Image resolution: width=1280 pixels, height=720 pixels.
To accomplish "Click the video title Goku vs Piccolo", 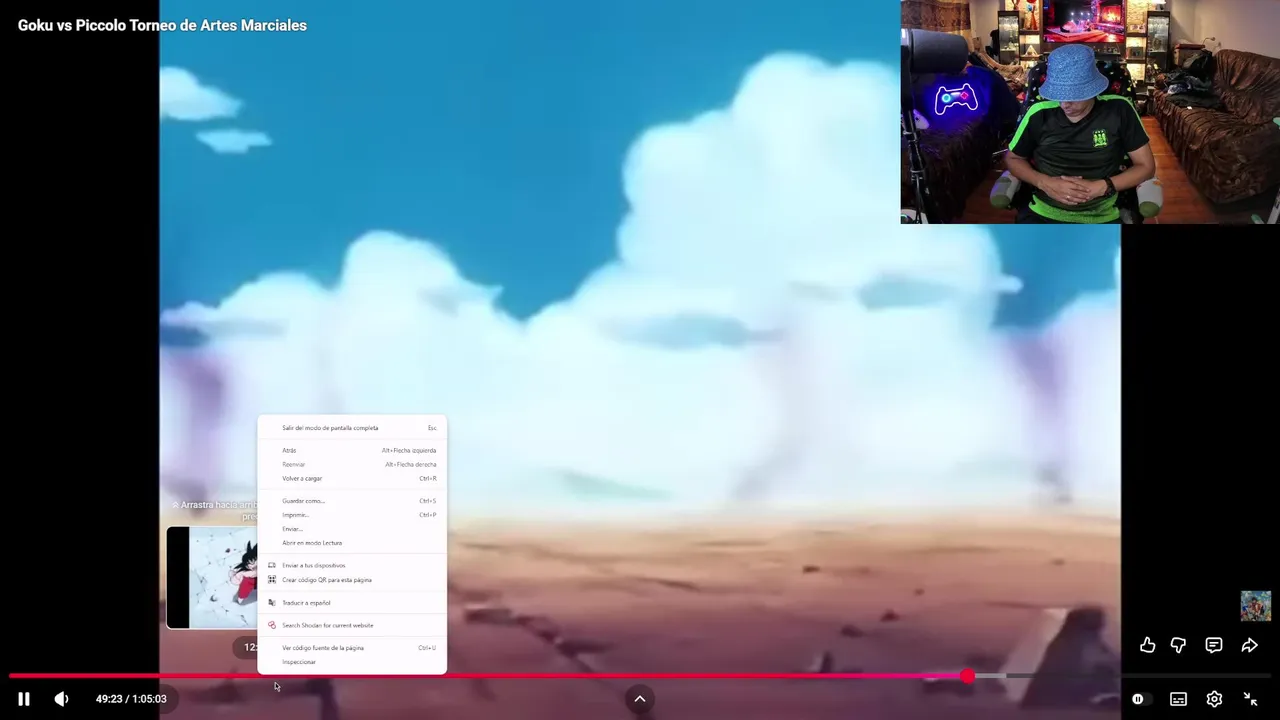I will tap(162, 26).
